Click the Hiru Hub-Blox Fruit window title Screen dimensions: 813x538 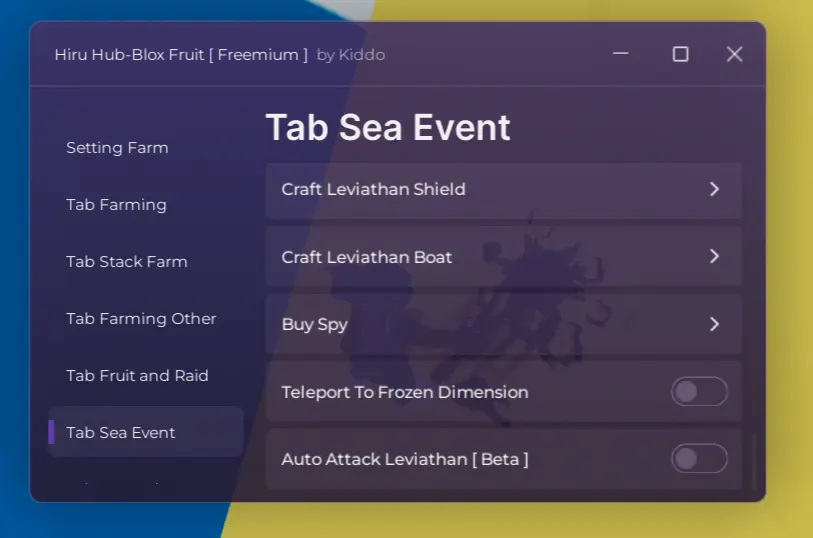[181, 55]
